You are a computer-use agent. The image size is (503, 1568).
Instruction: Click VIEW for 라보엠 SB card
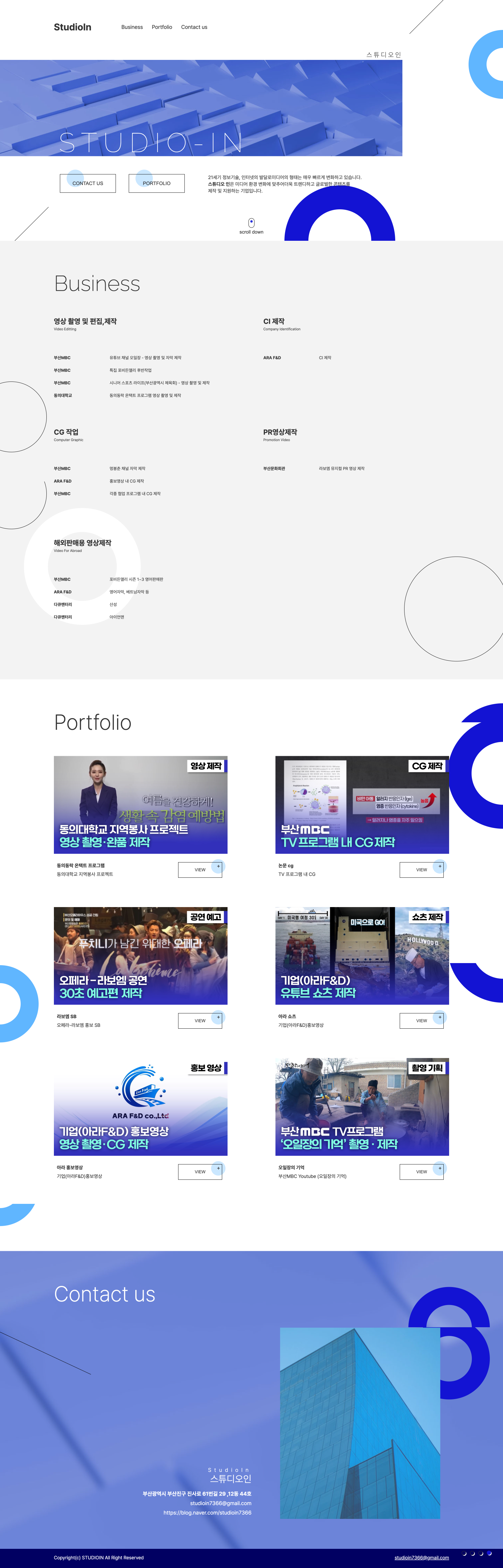tap(200, 1021)
